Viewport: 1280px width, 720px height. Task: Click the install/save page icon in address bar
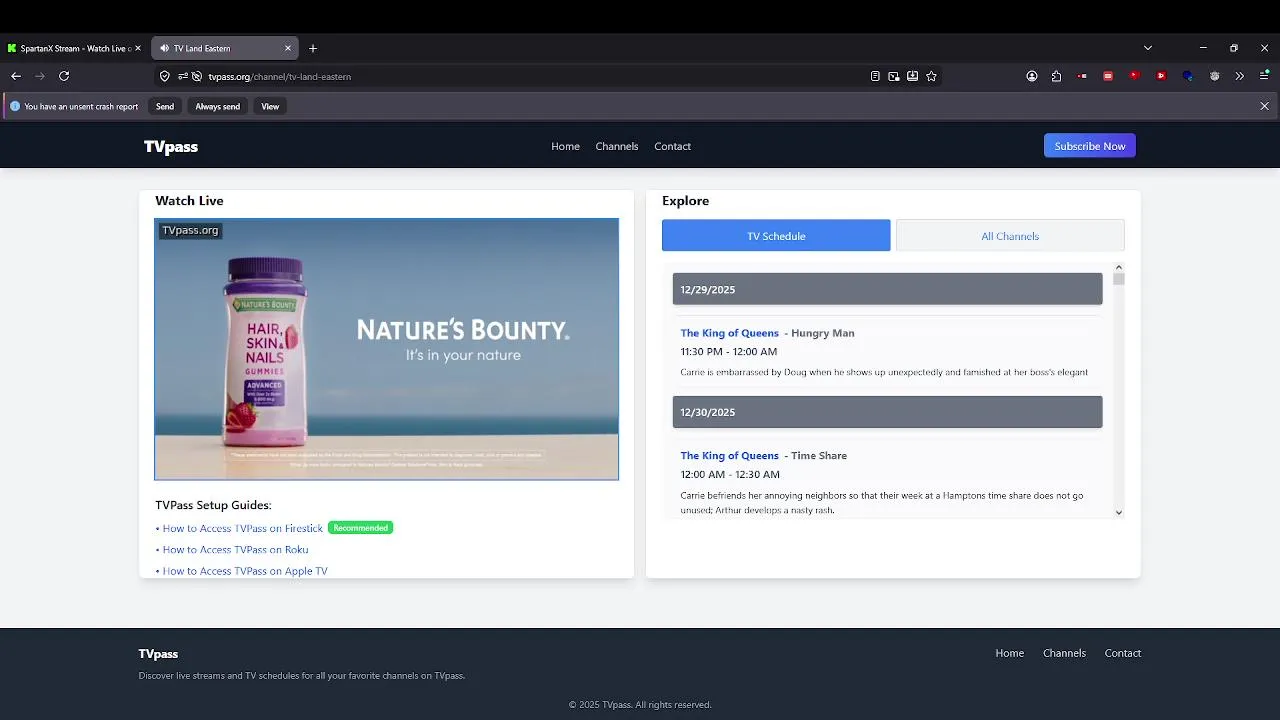pos(913,76)
